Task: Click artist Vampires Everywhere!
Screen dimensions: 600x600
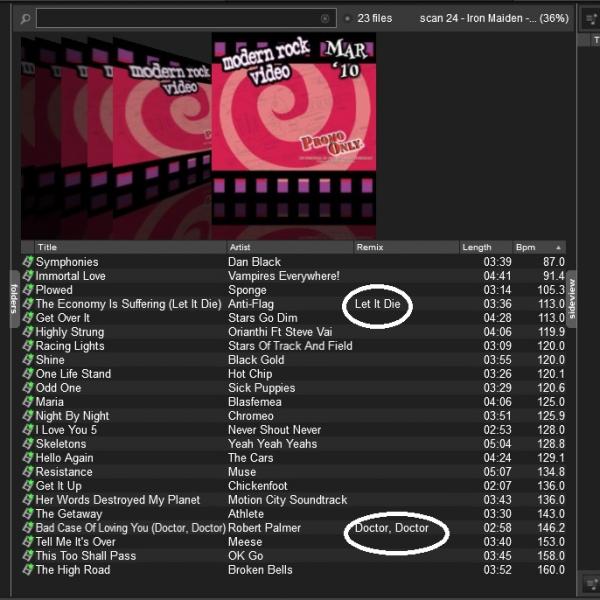Action: click(x=284, y=276)
